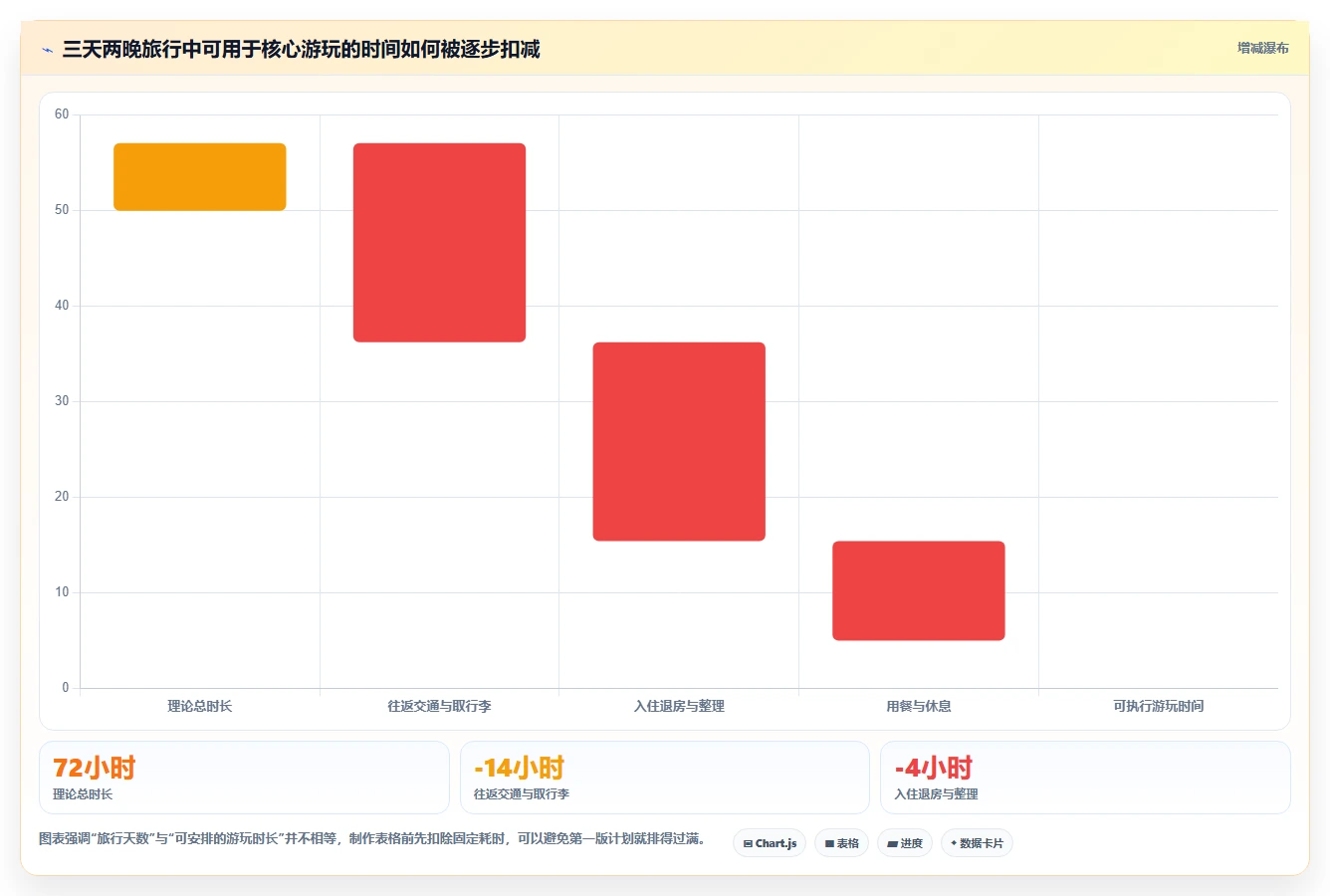Image resolution: width=1330 pixels, height=896 pixels.
Task: Click the orange 理论总时长 bar
Action: pos(200,177)
